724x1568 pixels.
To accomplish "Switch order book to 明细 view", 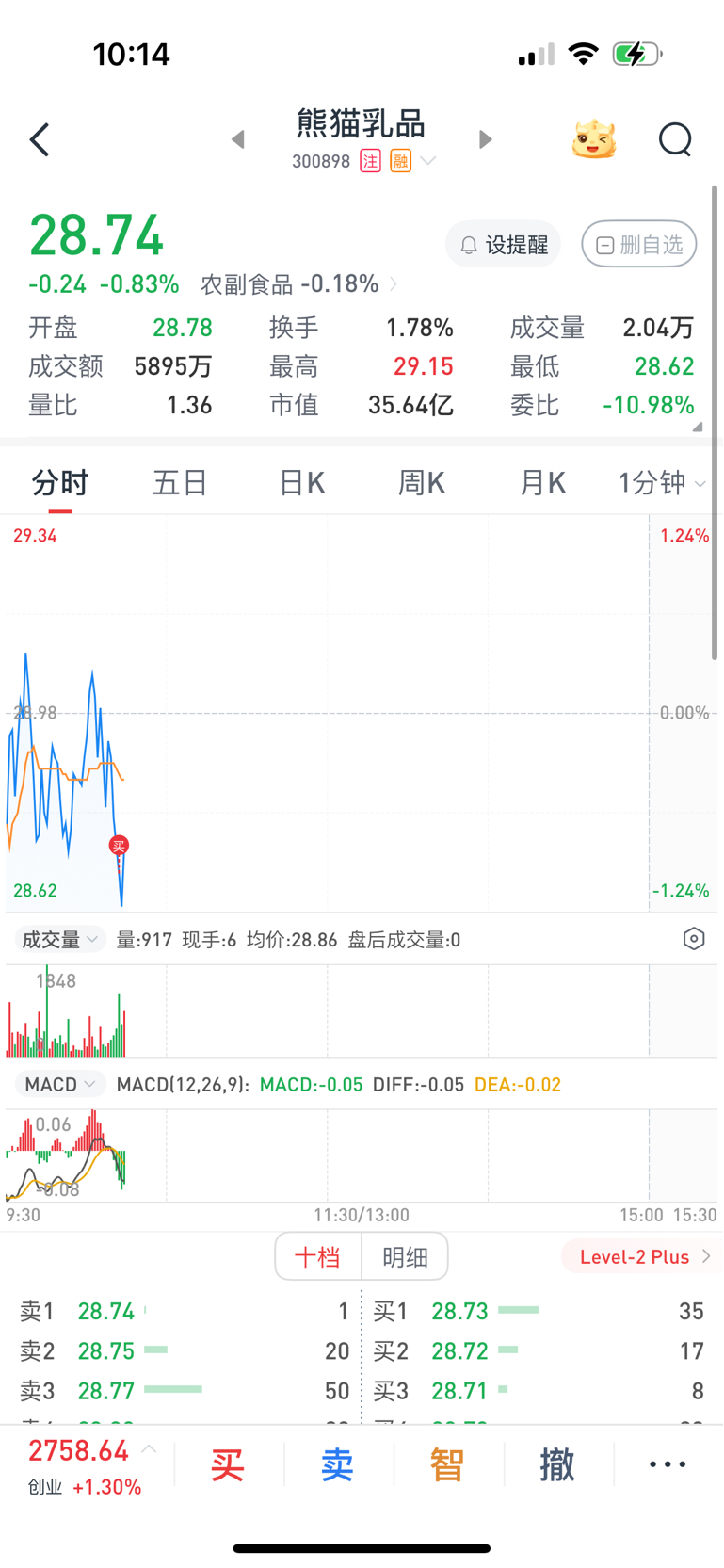I will pyautogui.click(x=405, y=1256).
